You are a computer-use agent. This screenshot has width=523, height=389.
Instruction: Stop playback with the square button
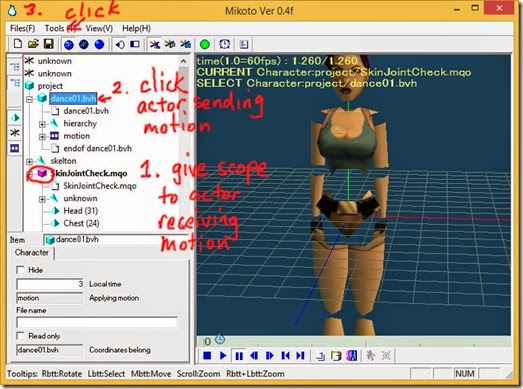click(x=207, y=356)
